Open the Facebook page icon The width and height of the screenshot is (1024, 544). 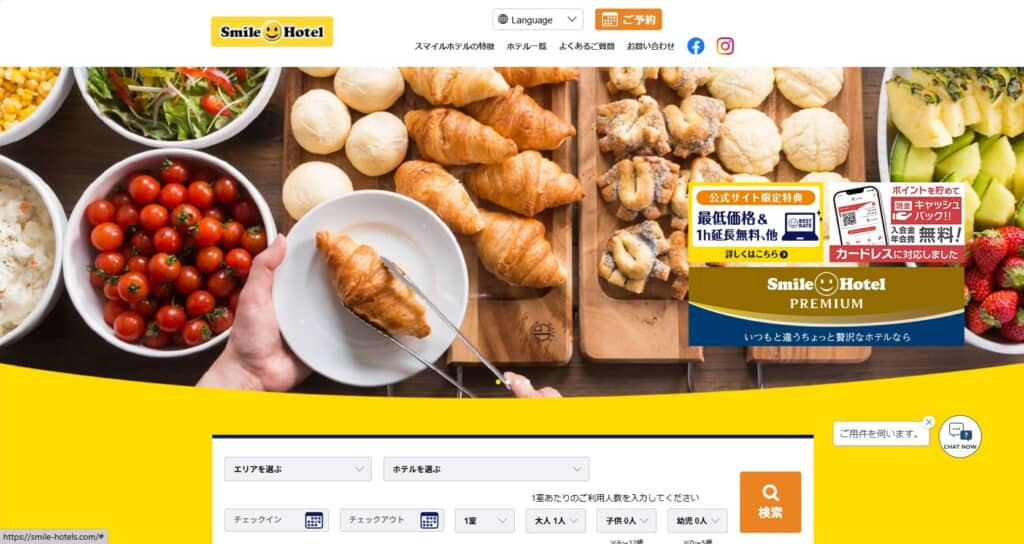pos(696,46)
